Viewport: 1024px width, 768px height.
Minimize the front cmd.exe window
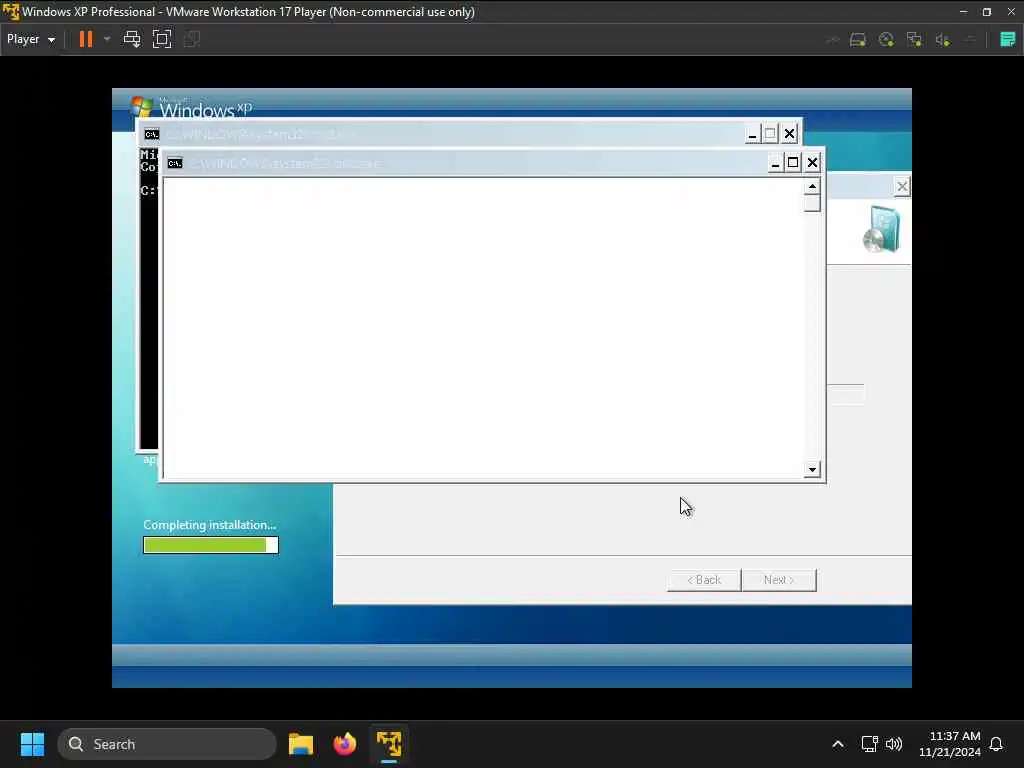[775, 163]
